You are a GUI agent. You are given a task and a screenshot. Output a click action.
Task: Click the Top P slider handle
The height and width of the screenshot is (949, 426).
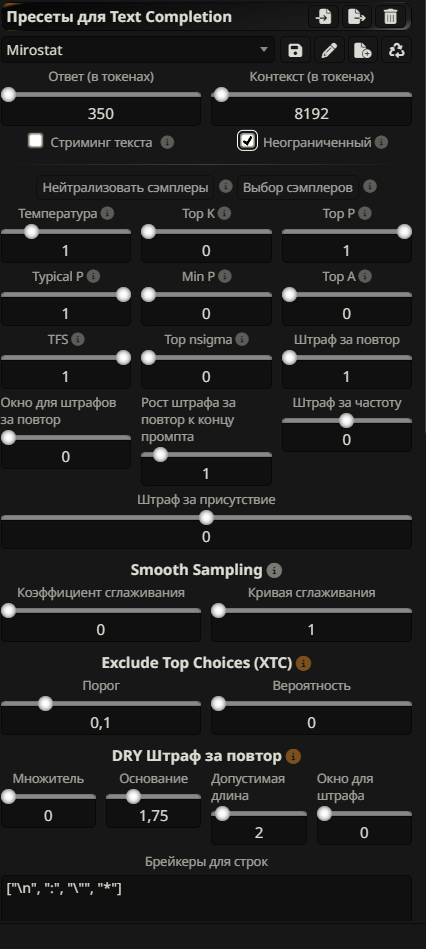pyautogui.click(x=404, y=232)
